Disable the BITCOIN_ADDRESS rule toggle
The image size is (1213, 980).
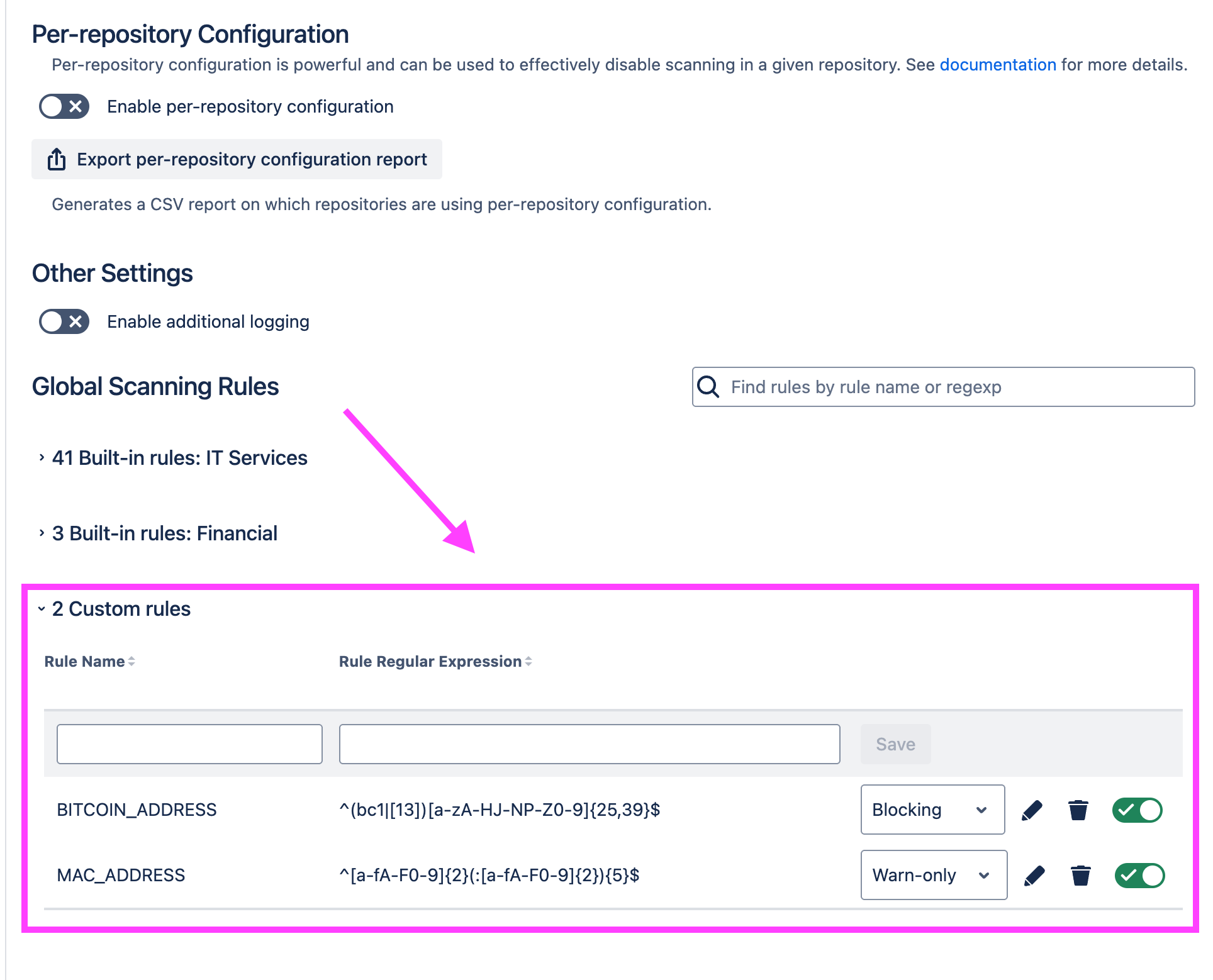pyautogui.click(x=1138, y=810)
